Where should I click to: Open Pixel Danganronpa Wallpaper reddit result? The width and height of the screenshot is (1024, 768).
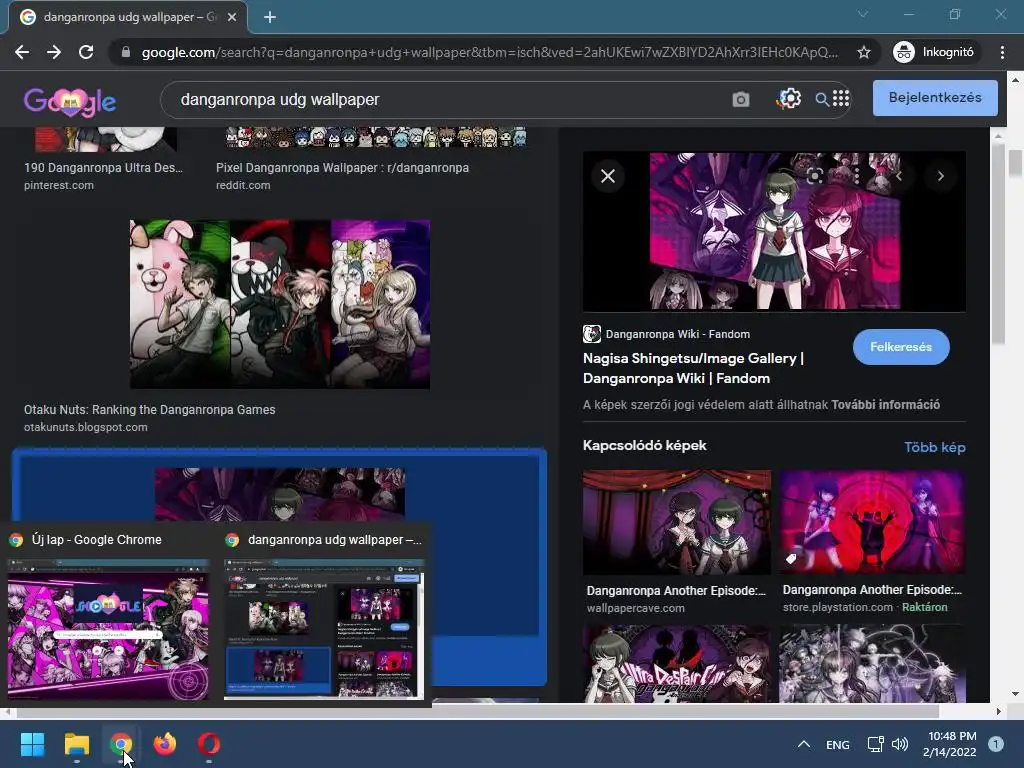pos(342,168)
